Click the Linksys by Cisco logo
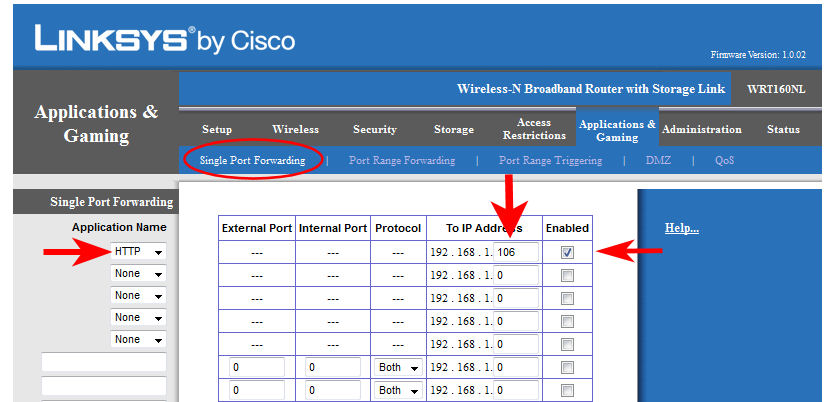Screen dimensions: 827x402 click(x=165, y=39)
